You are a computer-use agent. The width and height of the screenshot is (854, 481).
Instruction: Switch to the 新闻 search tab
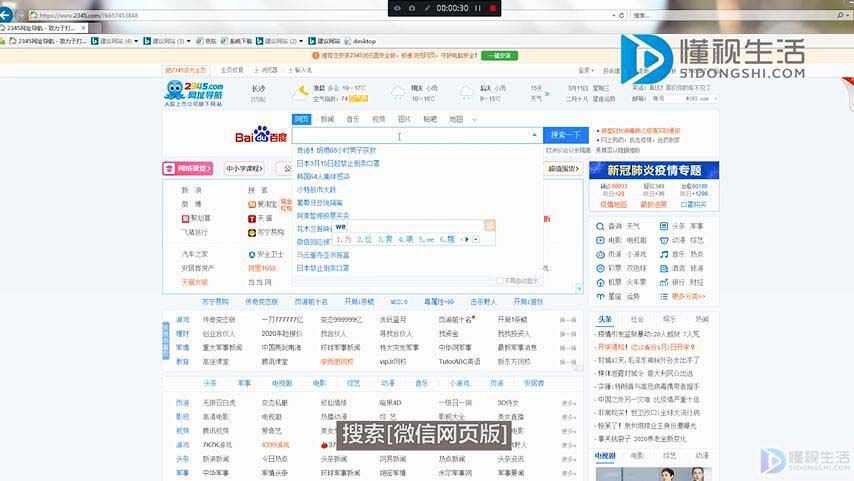click(327, 119)
